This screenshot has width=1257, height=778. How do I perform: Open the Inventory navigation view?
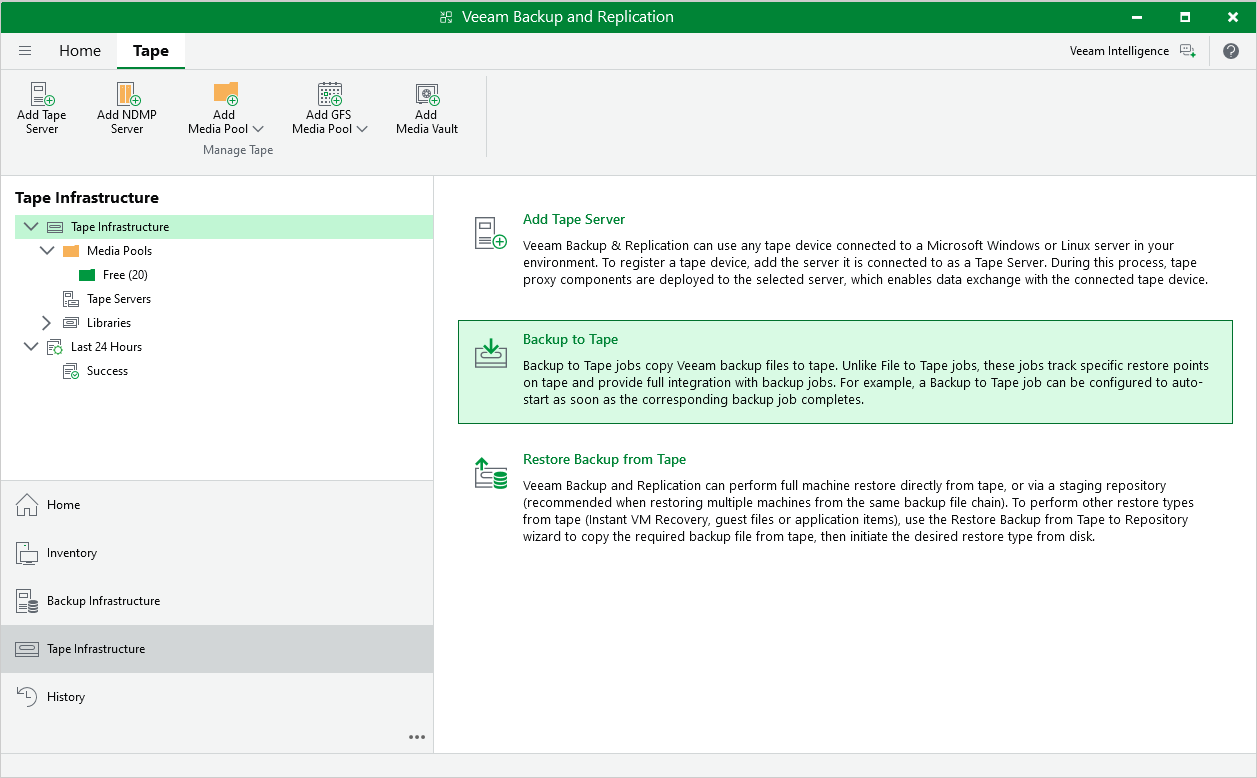click(x=217, y=553)
